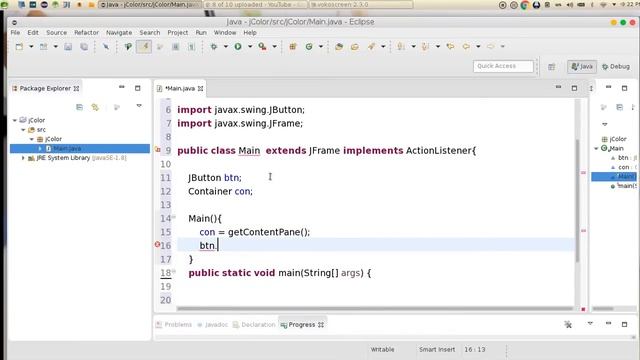Screen dimensions: 640x360
Task: Click the error marker on line 16
Action: coord(157,244)
